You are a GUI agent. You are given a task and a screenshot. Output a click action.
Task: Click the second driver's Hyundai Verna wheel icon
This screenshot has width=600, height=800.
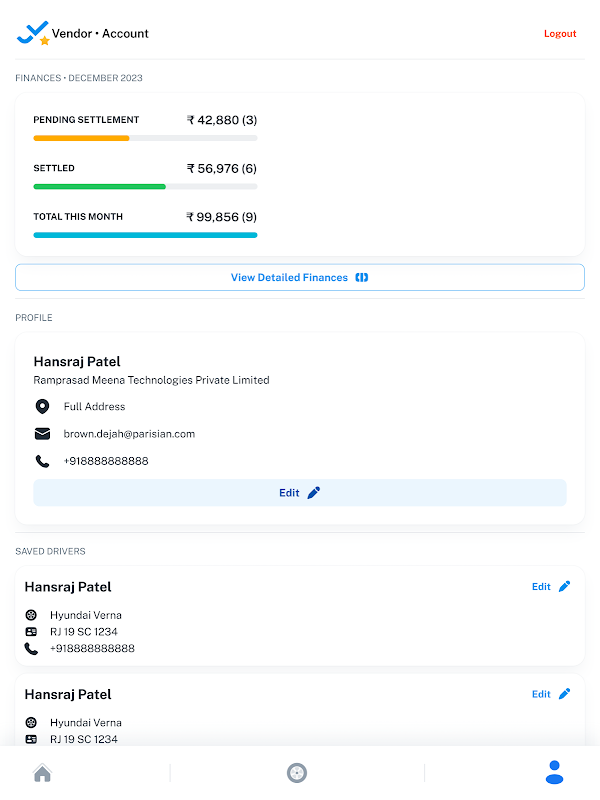pos(31,723)
